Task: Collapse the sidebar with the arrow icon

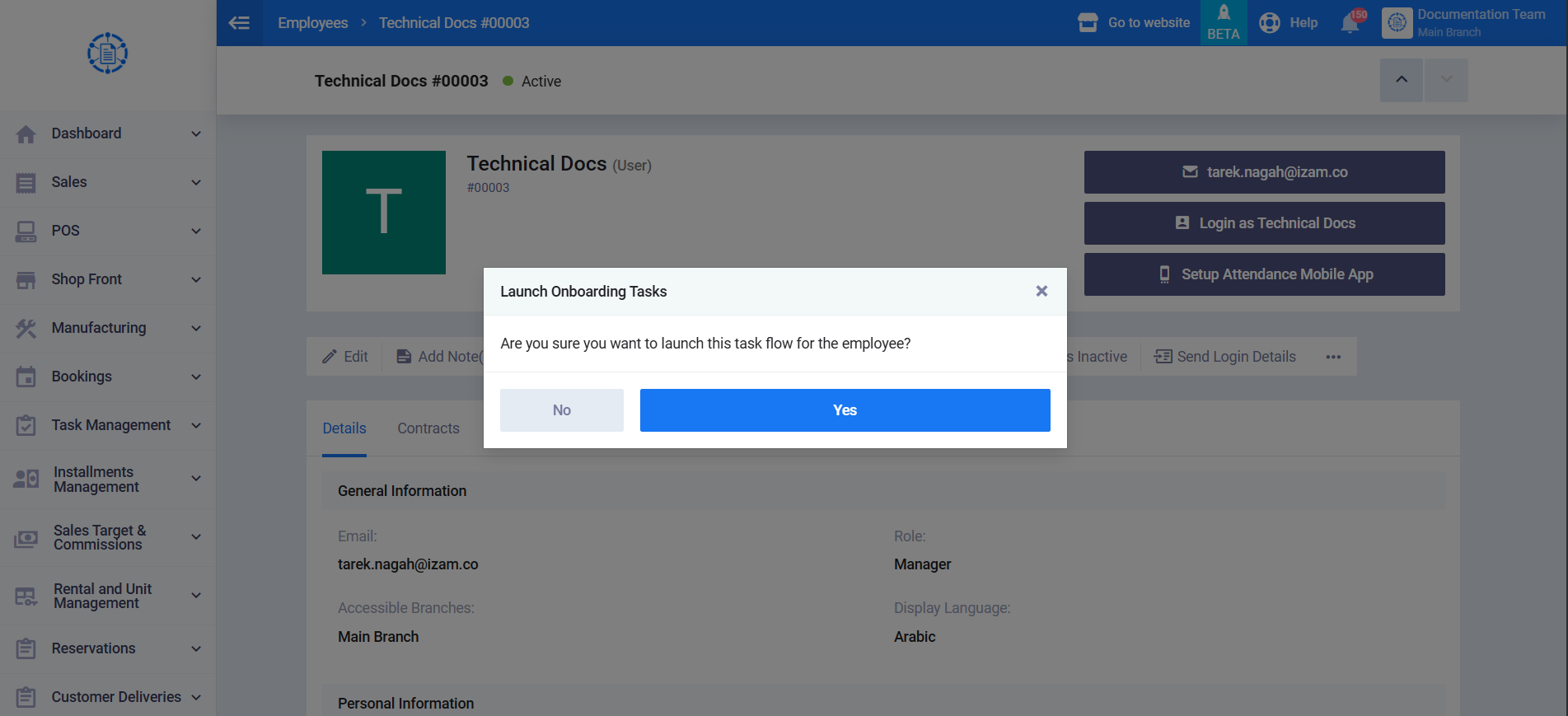Action: coord(240,23)
